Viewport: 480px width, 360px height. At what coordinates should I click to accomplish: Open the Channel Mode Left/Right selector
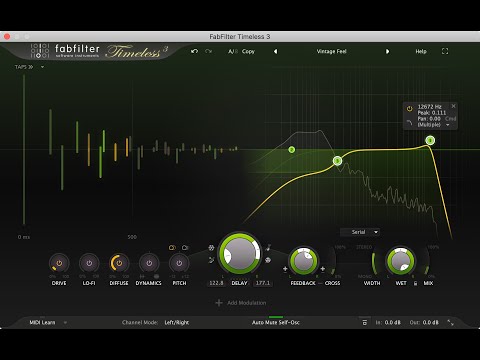(177, 322)
